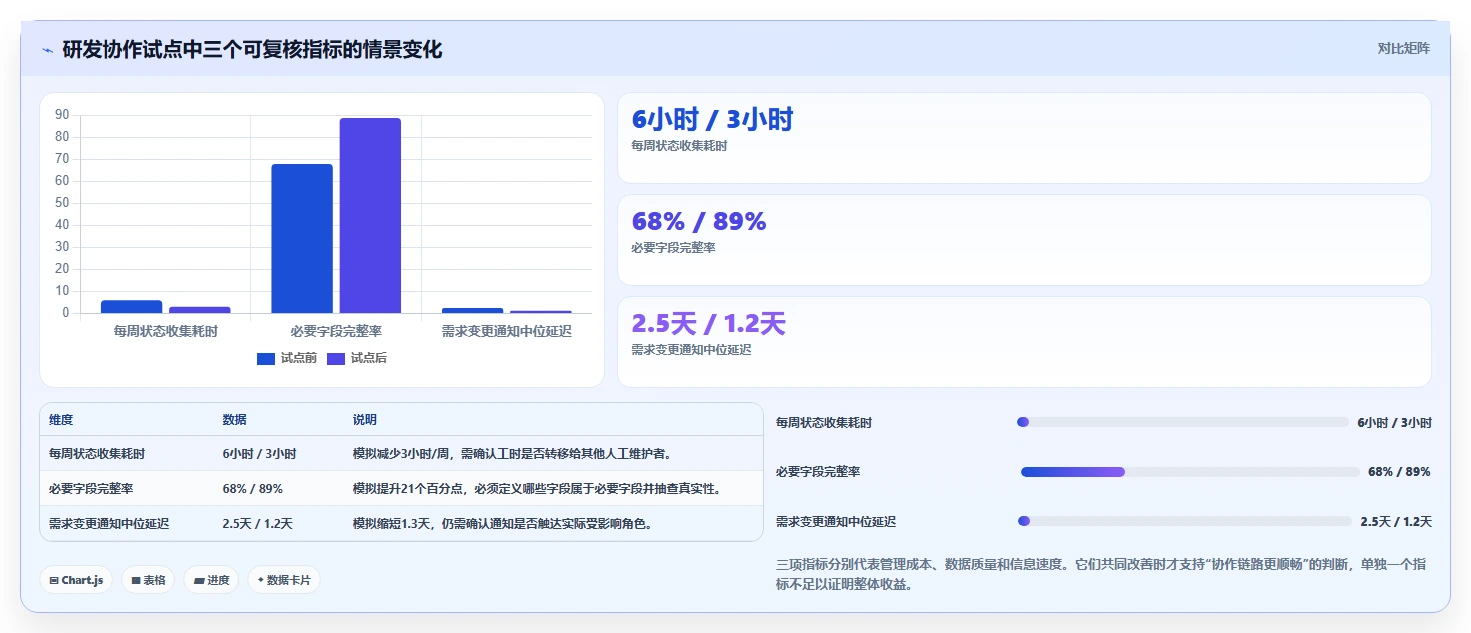Viewport: 1471px width, 633px height.
Task: Click the note starting 模拟提升21个百分点
Action: pyautogui.click(x=537, y=489)
